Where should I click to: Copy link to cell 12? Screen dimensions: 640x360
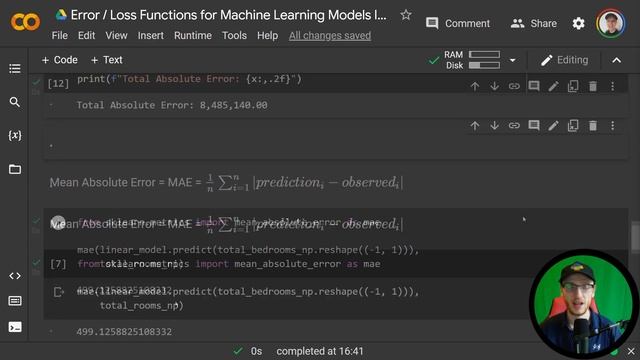(x=514, y=86)
